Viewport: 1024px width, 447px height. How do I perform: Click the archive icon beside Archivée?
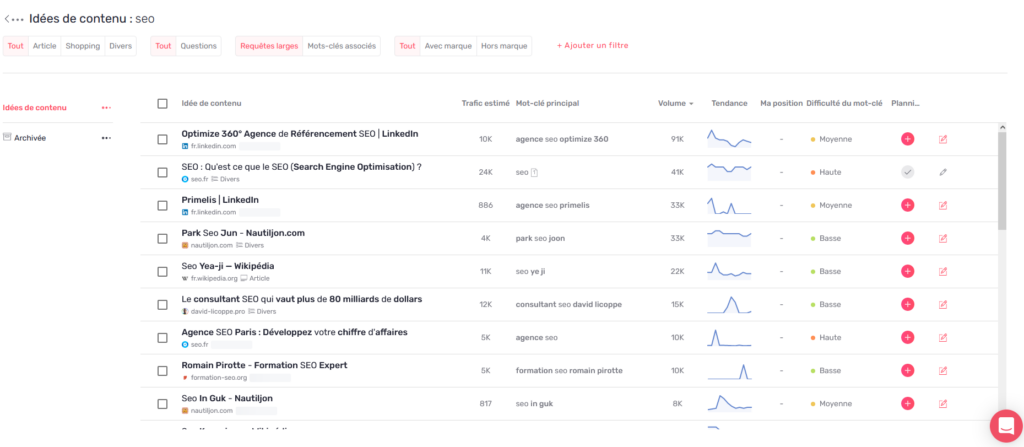click(x=7, y=137)
